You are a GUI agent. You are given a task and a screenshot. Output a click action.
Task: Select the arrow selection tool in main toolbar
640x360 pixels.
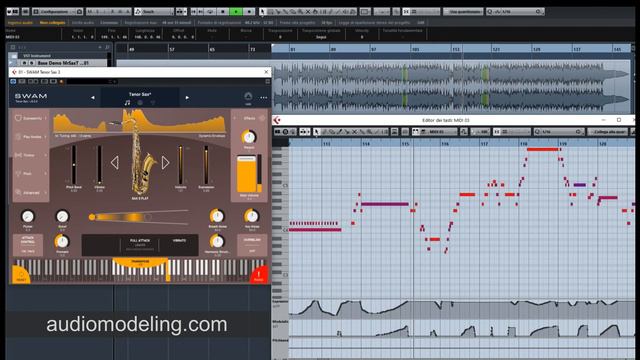(x=262, y=11)
